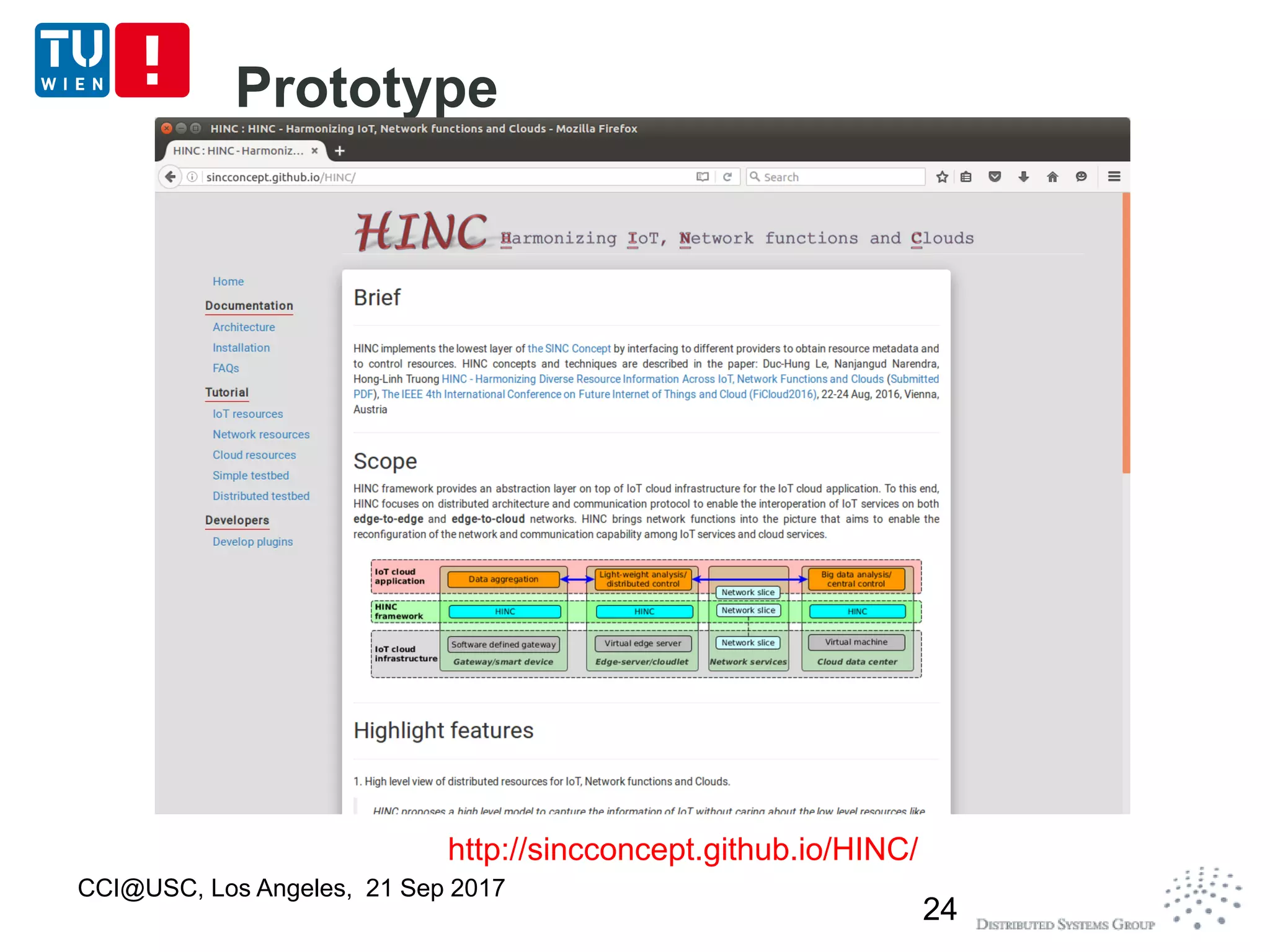Viewport: 1270px width, 952px height.
Task: Click the site info icon
Action: 192,177
